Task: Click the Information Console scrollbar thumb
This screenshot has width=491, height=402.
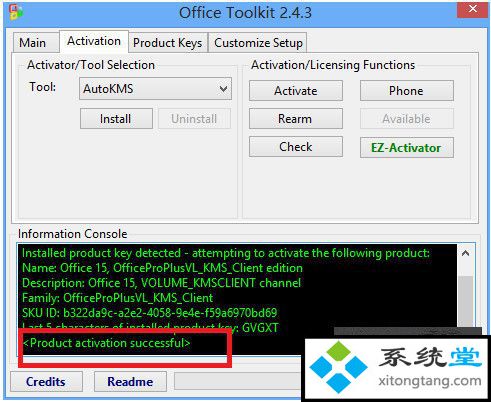Action: tap(466, 301)
